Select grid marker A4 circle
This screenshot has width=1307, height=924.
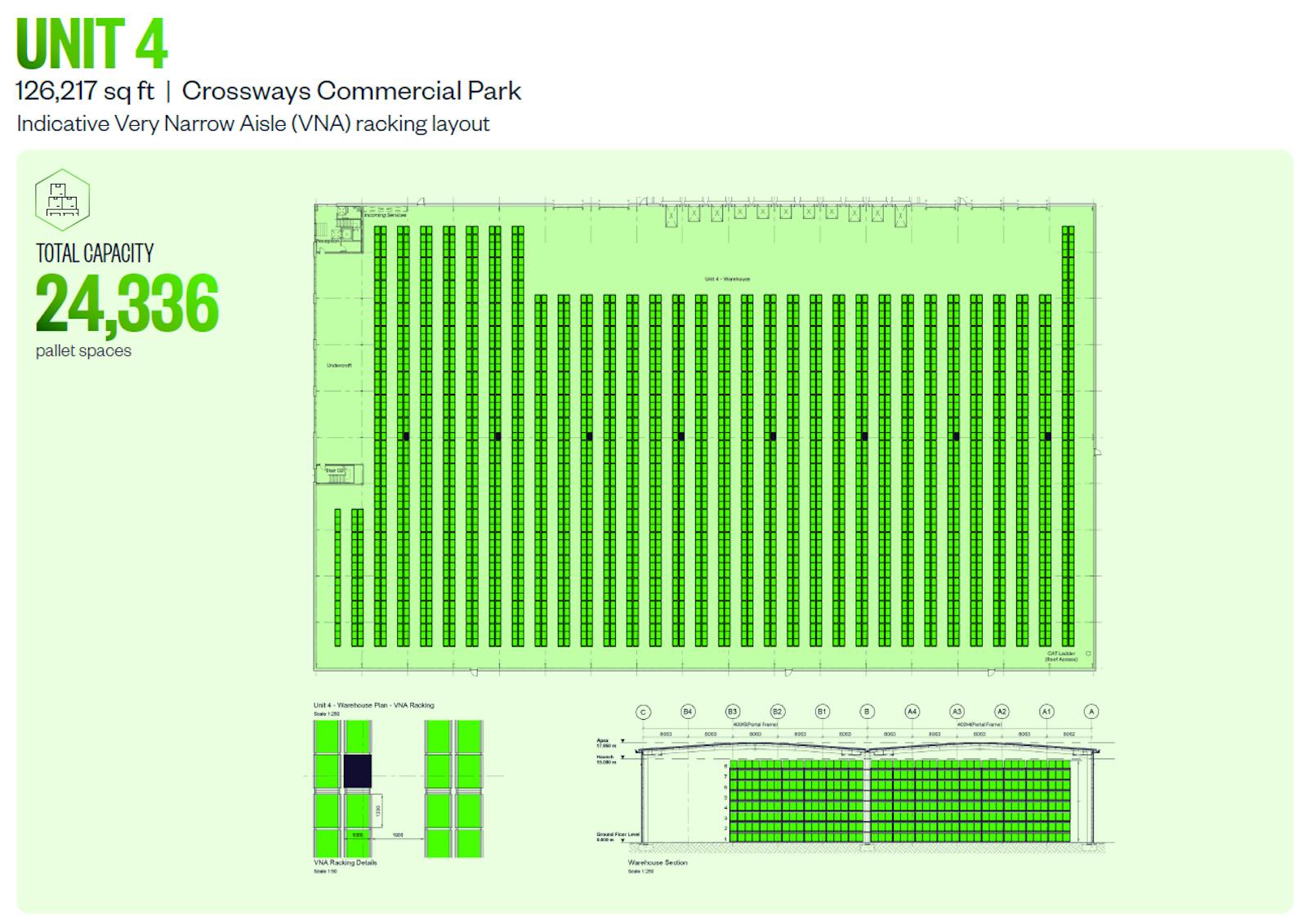[x=912, y=712]
